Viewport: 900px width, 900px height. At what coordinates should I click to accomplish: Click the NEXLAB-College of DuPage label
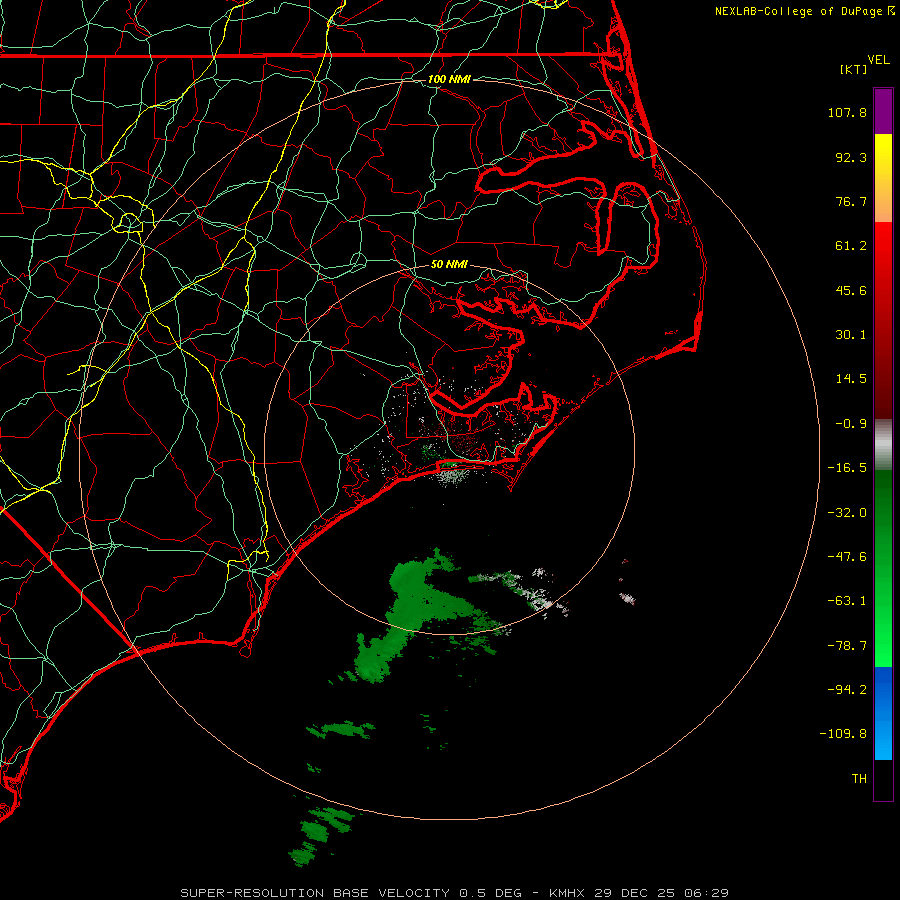[798, 11]
